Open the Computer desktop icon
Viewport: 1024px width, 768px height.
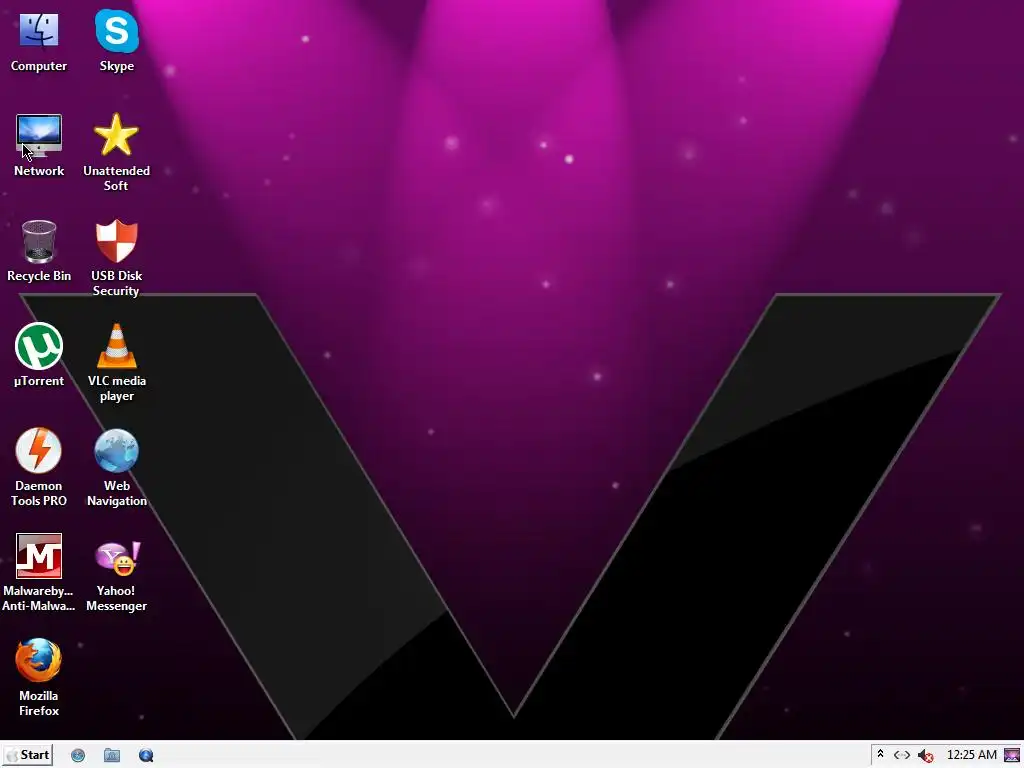point(39,31)
